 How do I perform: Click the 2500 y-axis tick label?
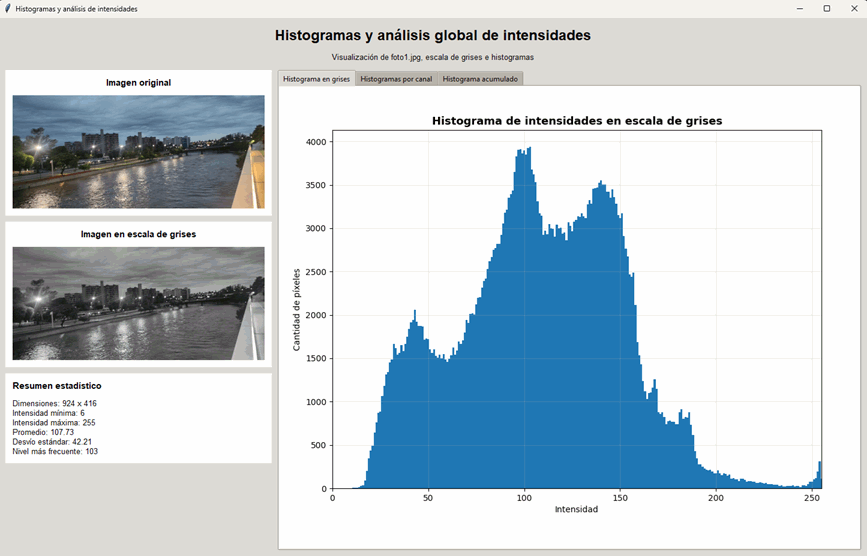click(316, 272)
